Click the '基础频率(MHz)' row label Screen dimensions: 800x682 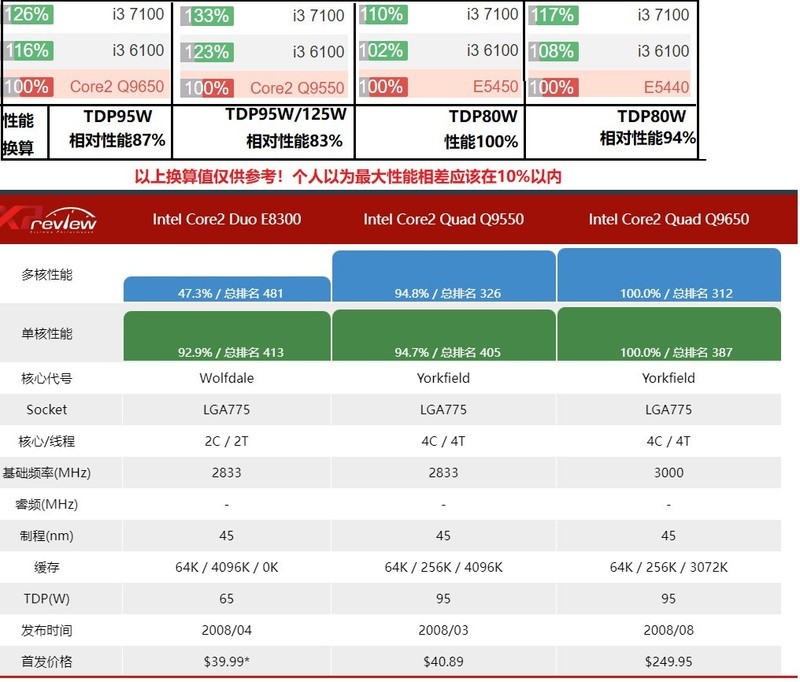[46, 473]
